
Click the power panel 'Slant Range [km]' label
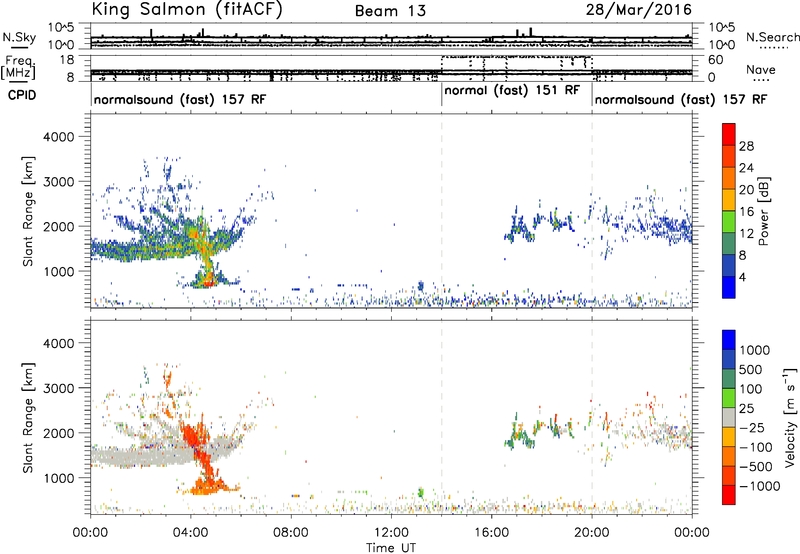click(28, 211)
